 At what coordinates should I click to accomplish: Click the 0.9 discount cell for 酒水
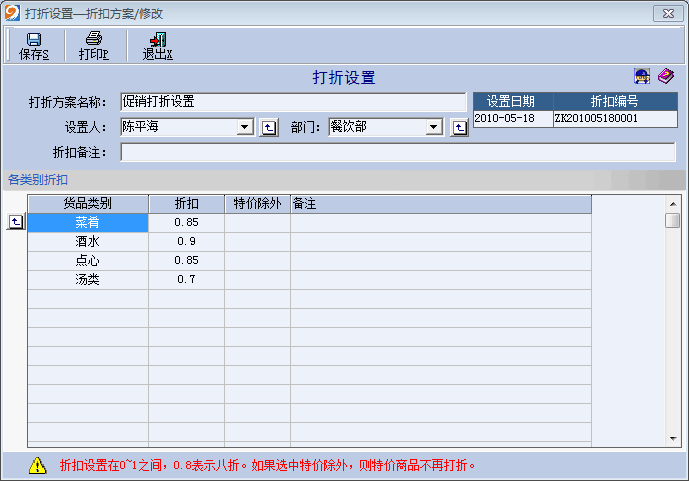tap(186, 241)
